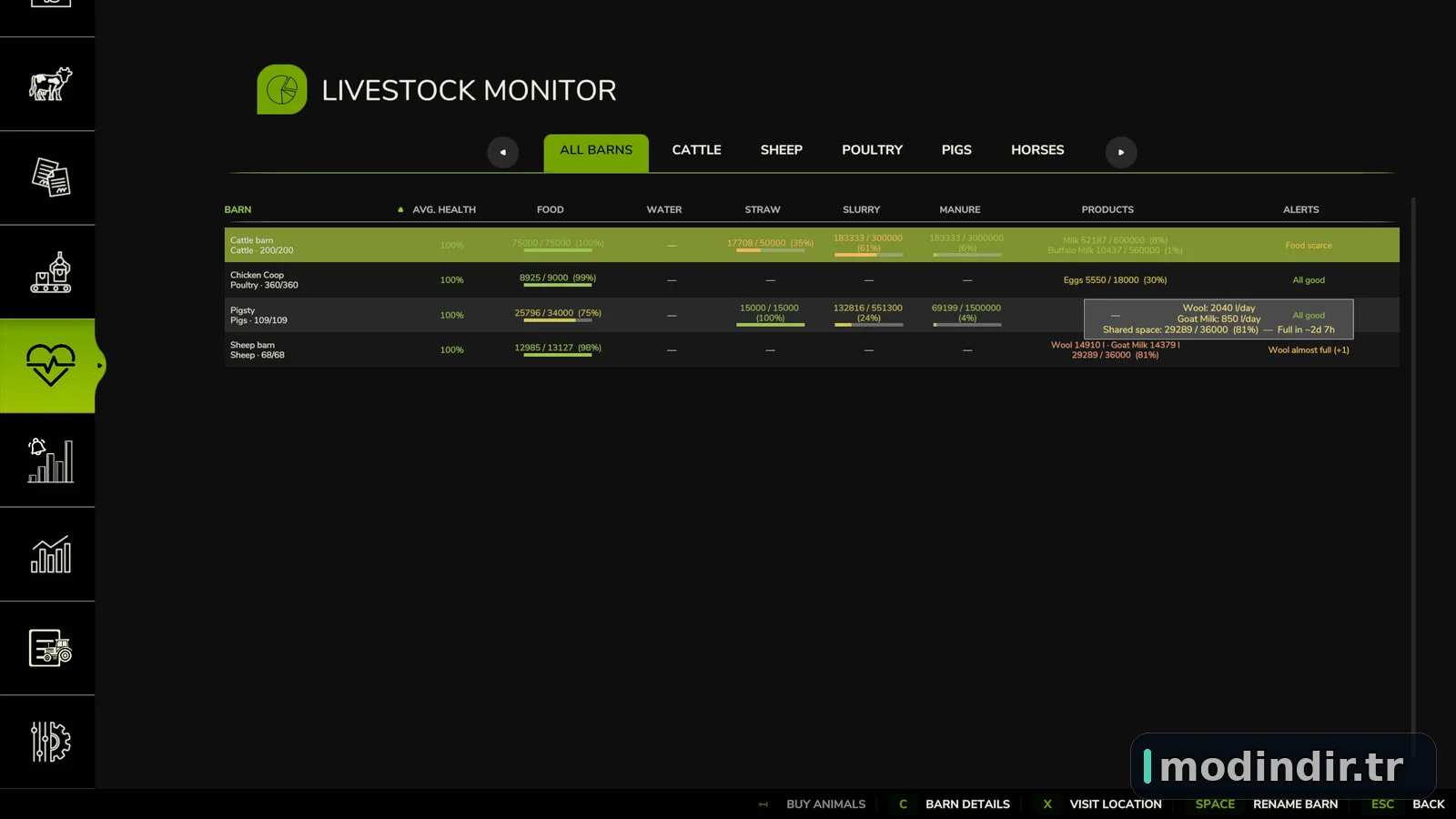Switch to the POULTRY tab
Viewport: 1456px width, 819px height.
tap(872, 150)
